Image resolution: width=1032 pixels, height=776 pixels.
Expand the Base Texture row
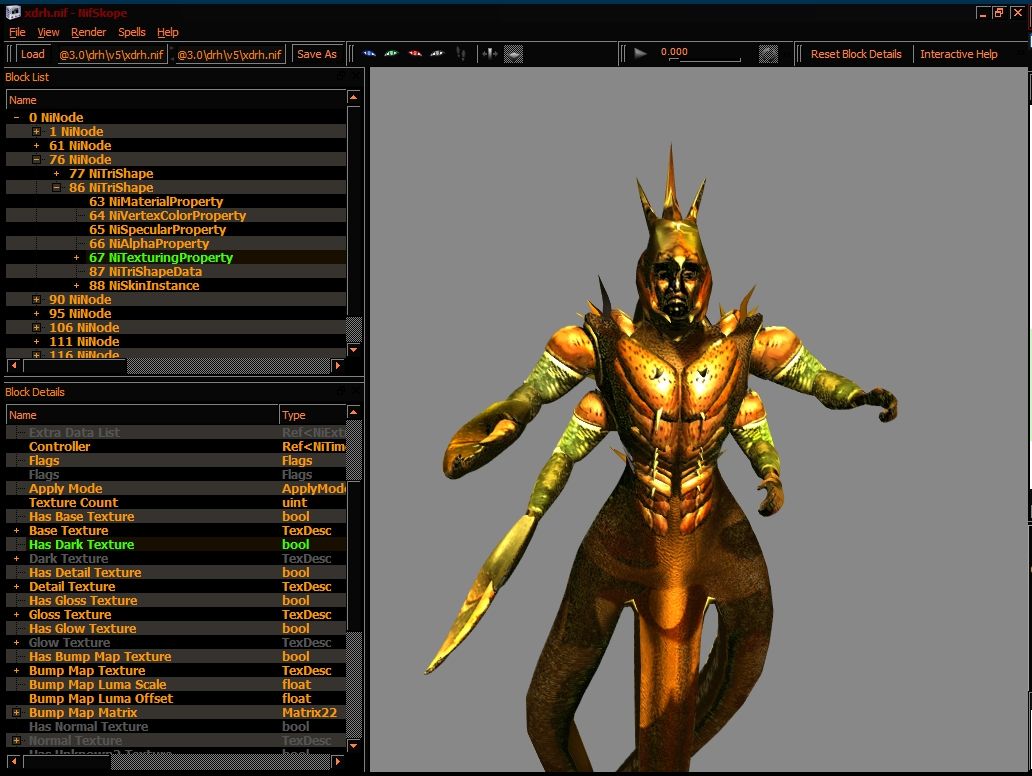pyautogui.click(x=16, y=530)
